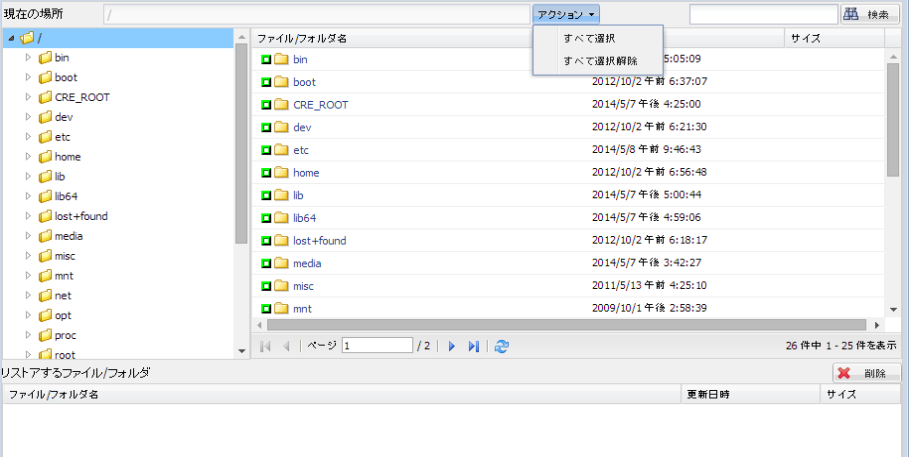This screenshot has height=457, width=909.
Task: Open the media folder link in list
Action: pyautogui.click(x=307, y=263)
